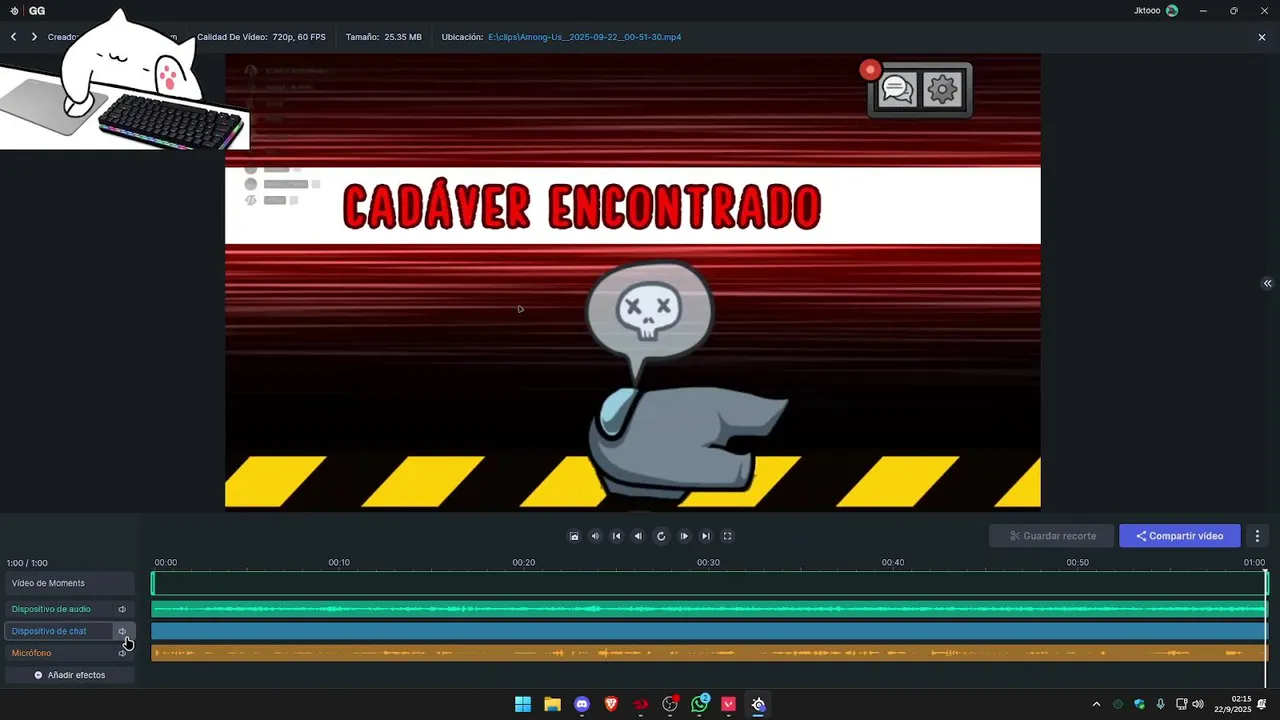Click the microphone tray icon
Viewport: 1280px width, 720px height.
pos(1160,704)
